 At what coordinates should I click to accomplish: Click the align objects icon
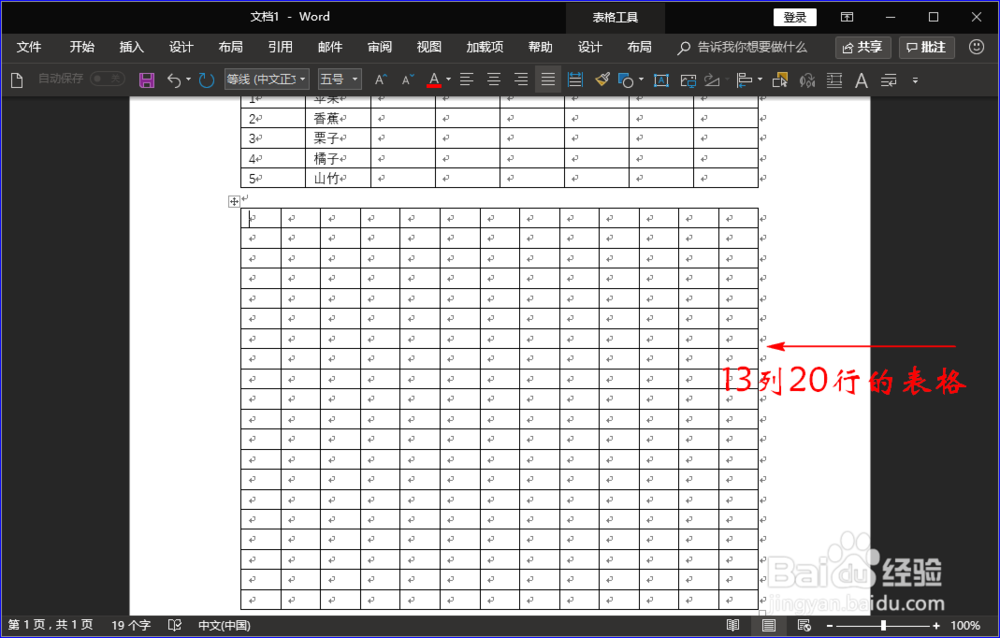744,80
